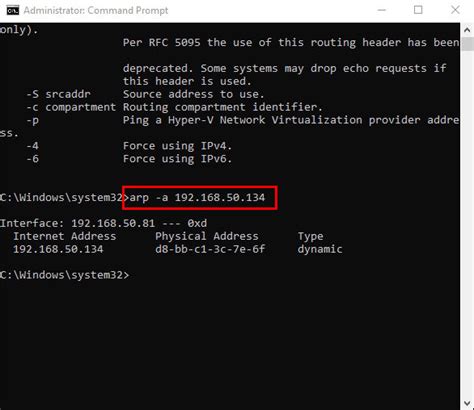Viewport: 474px width, 410px height.
Task: Click the 'dynamic' type value
Action: click(320, 249)
